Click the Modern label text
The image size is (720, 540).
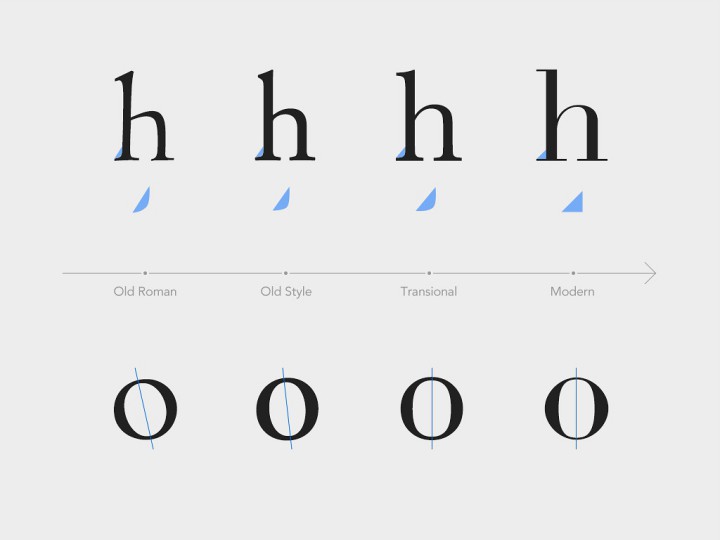coord(572,292)
